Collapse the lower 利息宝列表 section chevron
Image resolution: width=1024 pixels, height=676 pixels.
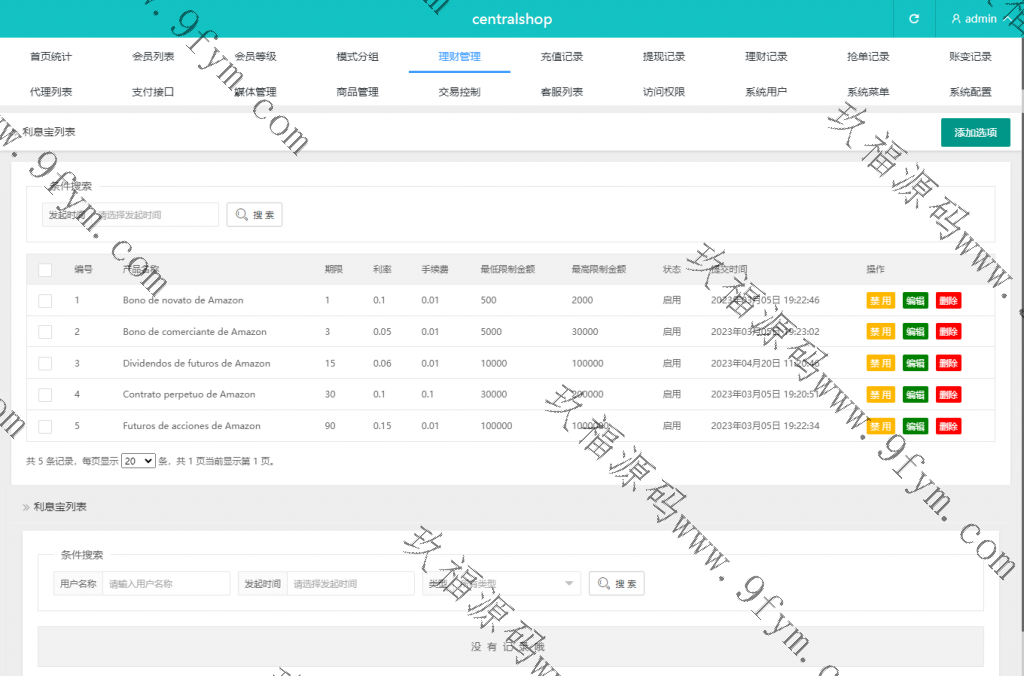26,508
